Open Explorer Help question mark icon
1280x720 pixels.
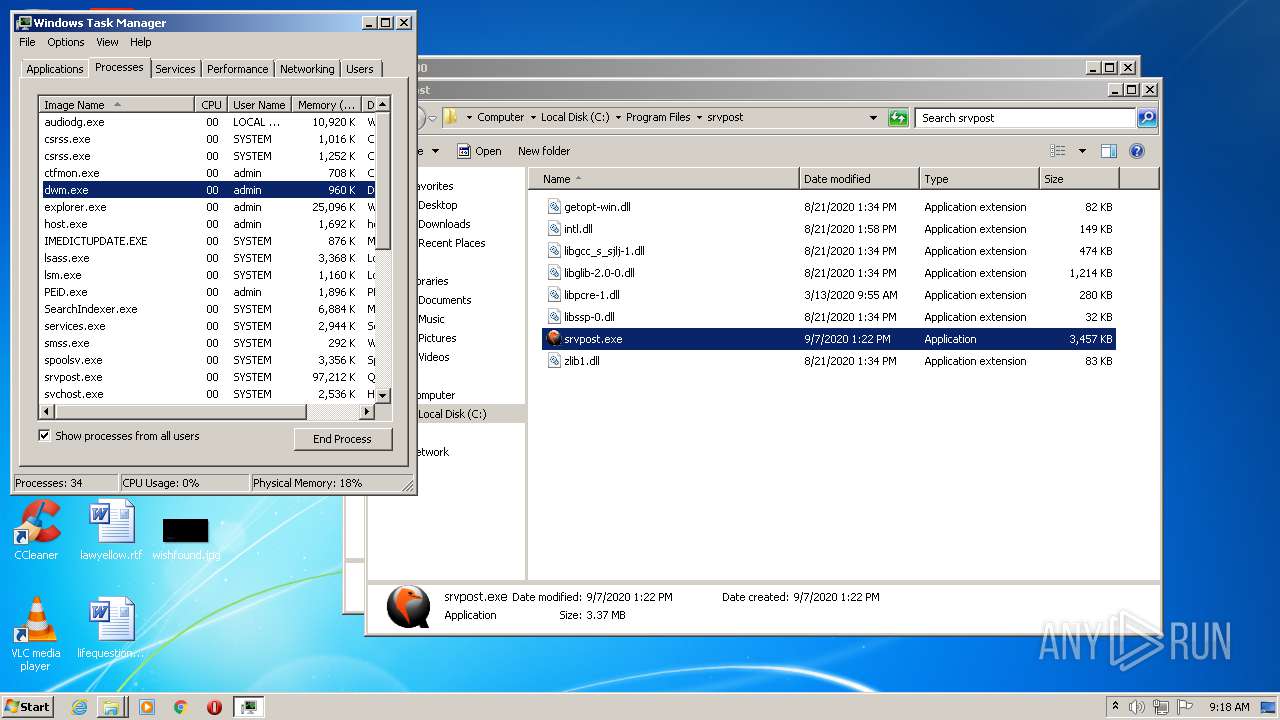1136,151
